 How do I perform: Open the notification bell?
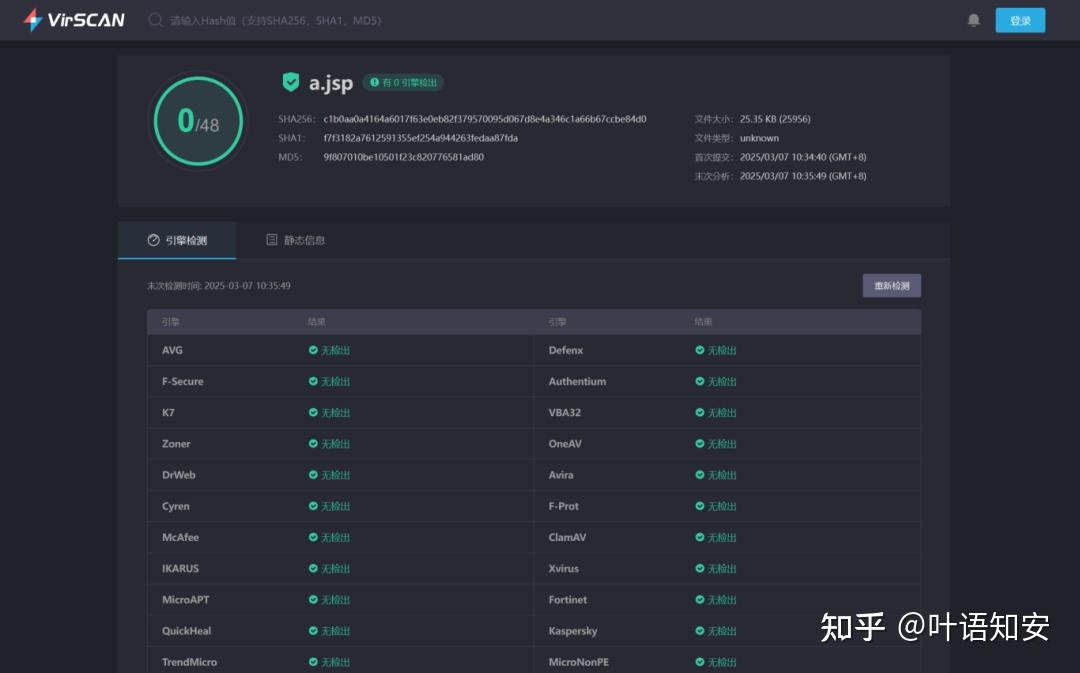click(973, 20)
